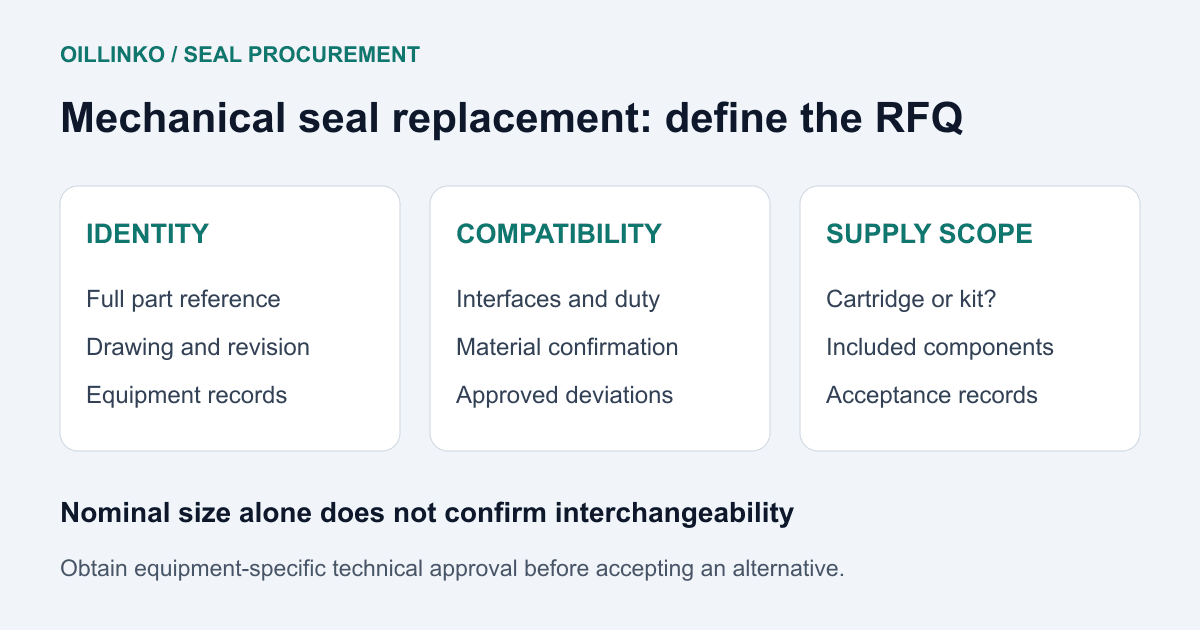Viewport: 1200px width, 630px height.
Task: Click the technical approval note text
Action: [453, 569]
